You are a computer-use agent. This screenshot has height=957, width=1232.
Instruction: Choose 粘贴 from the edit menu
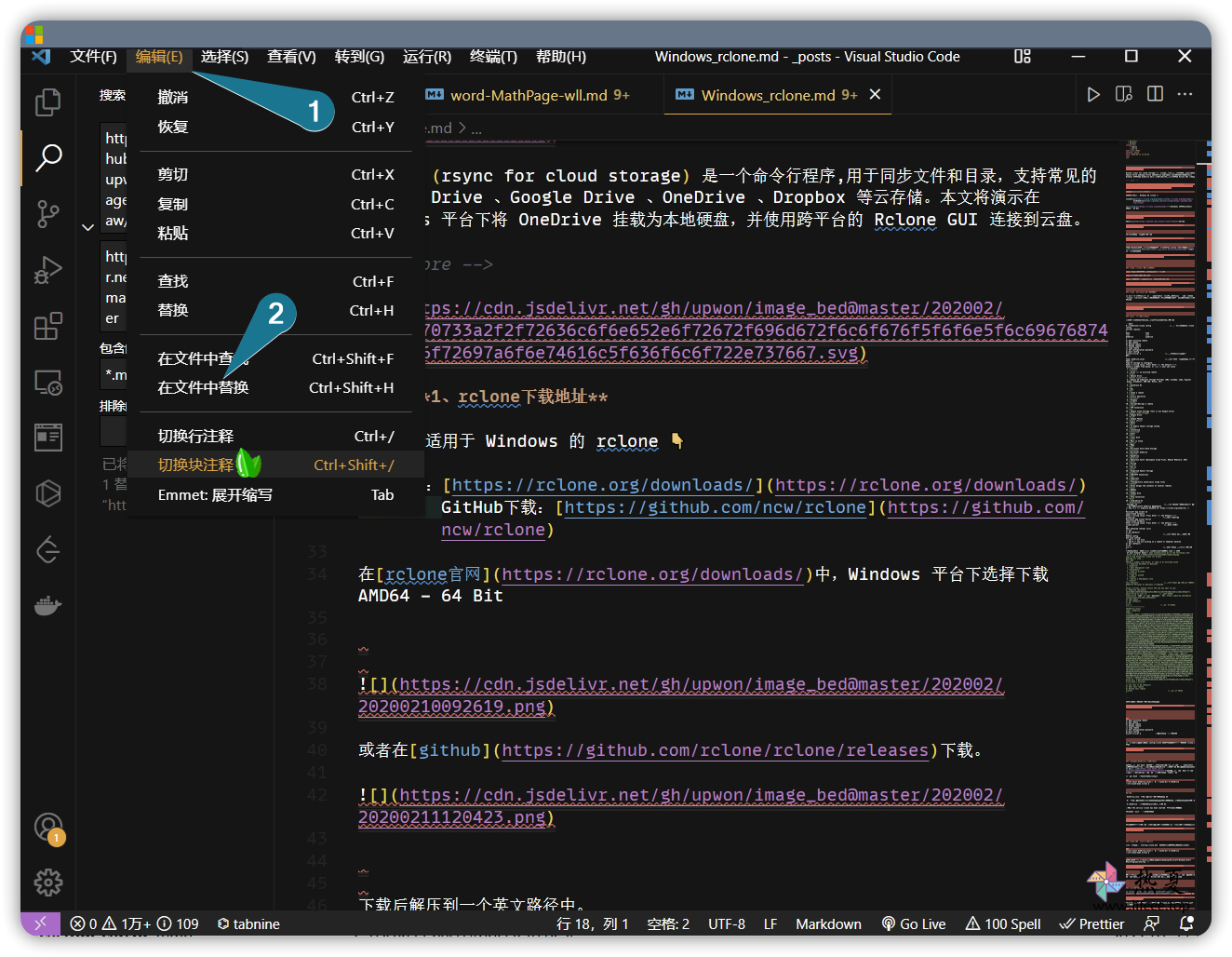[275, 233]
